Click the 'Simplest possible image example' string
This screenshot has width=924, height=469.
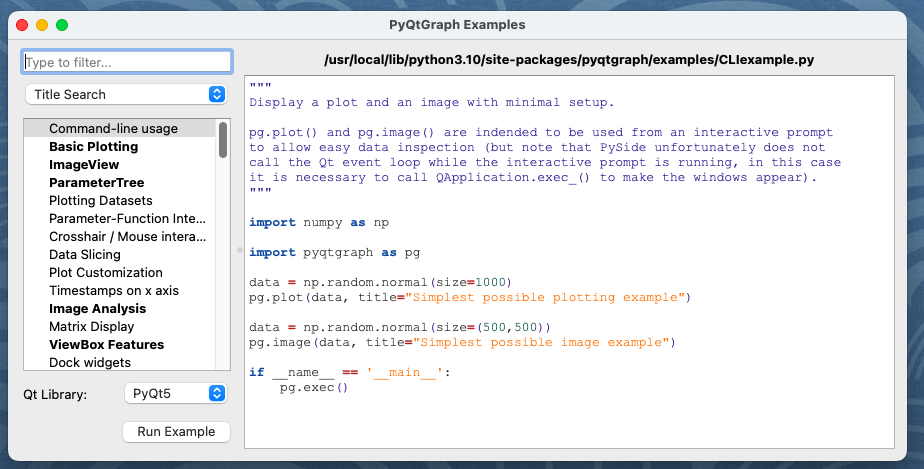(x=541, y=342)
